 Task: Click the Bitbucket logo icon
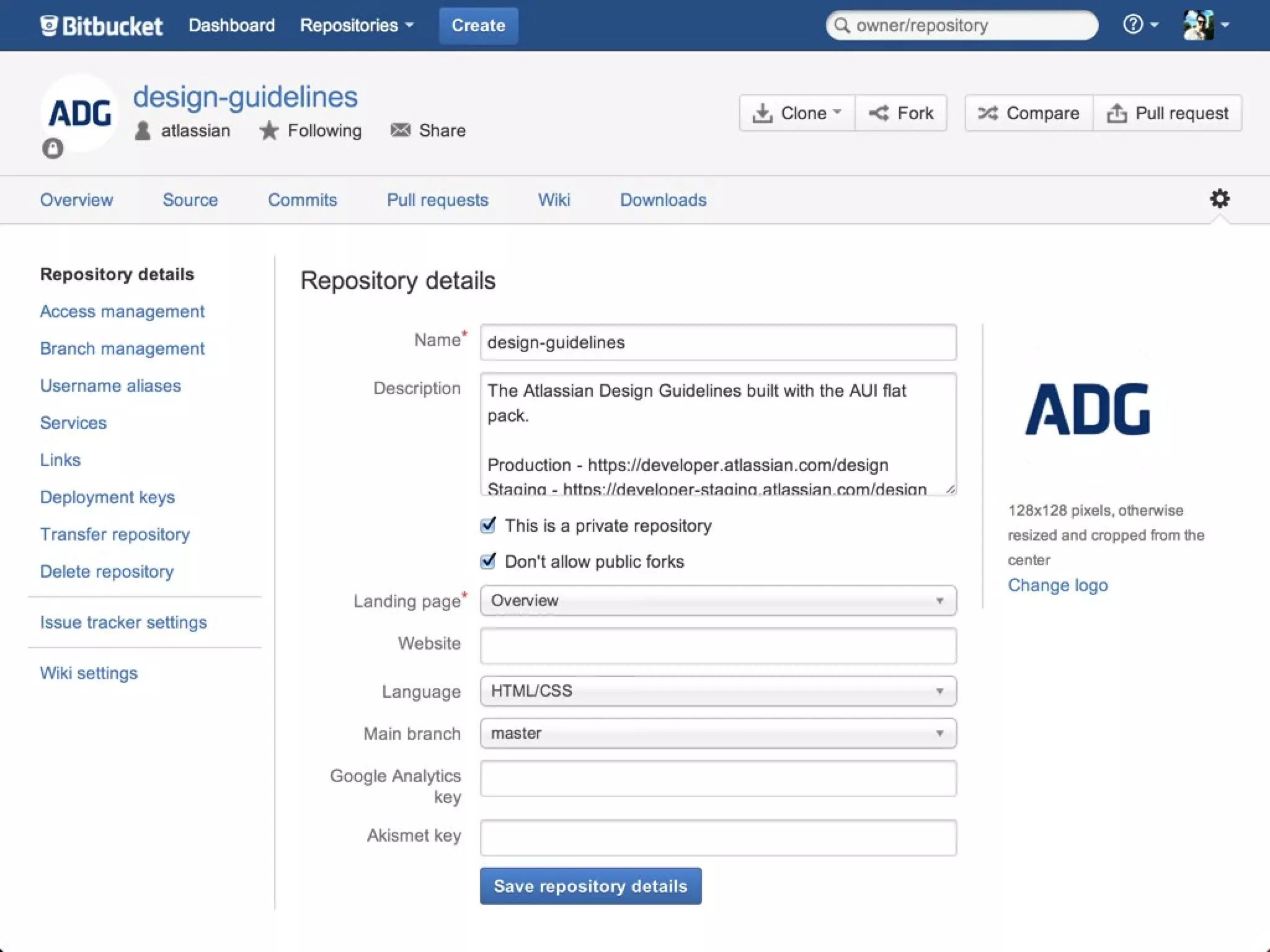(x=50, y=25)
